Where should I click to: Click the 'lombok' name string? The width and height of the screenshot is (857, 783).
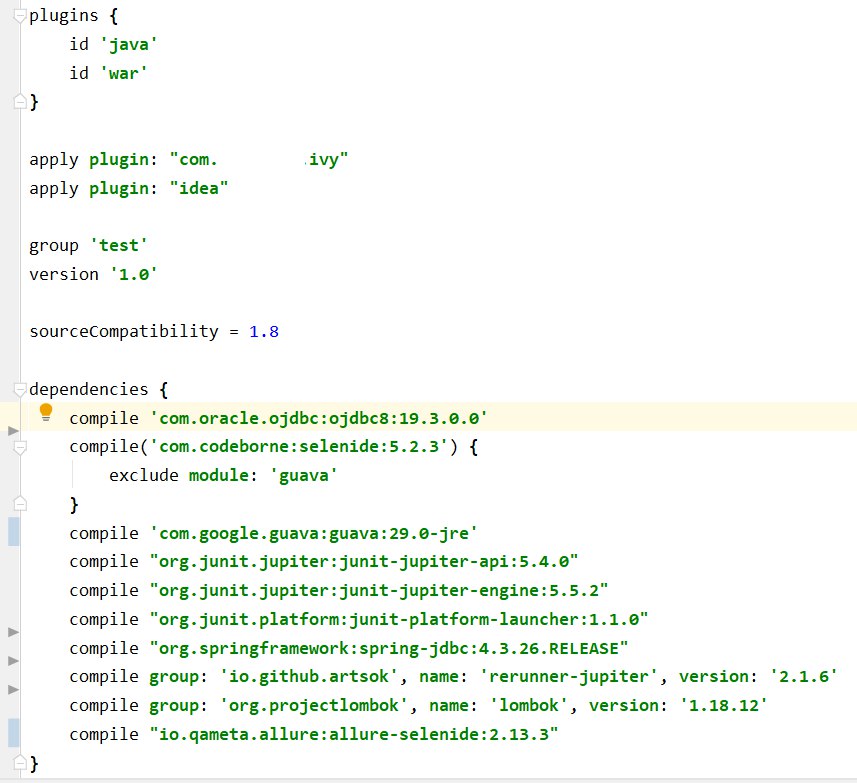[x=529, y=706]
